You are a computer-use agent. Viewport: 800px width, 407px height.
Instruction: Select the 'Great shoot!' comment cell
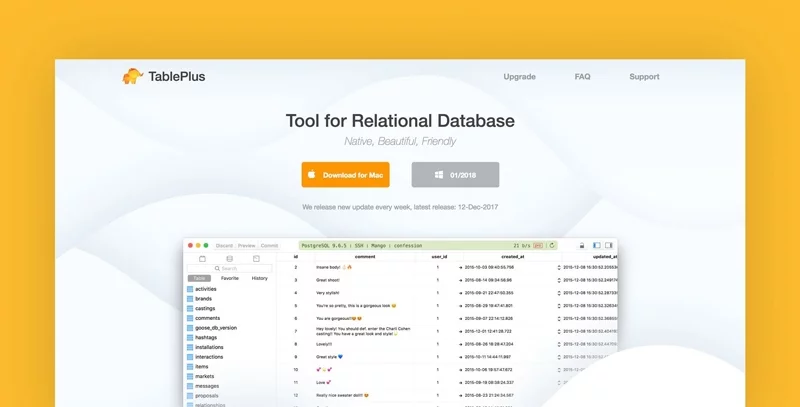click(x=328, y=280)
